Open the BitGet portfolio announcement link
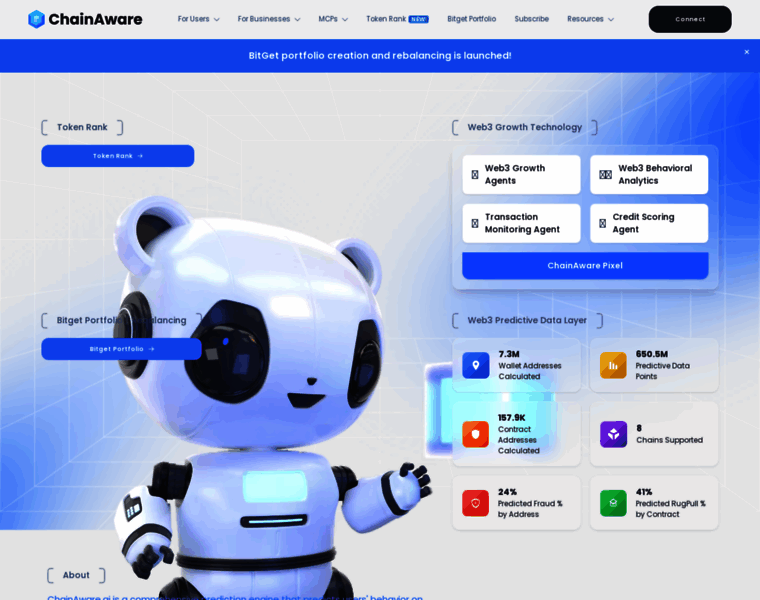The image size is (760, 600). (380, 56)
